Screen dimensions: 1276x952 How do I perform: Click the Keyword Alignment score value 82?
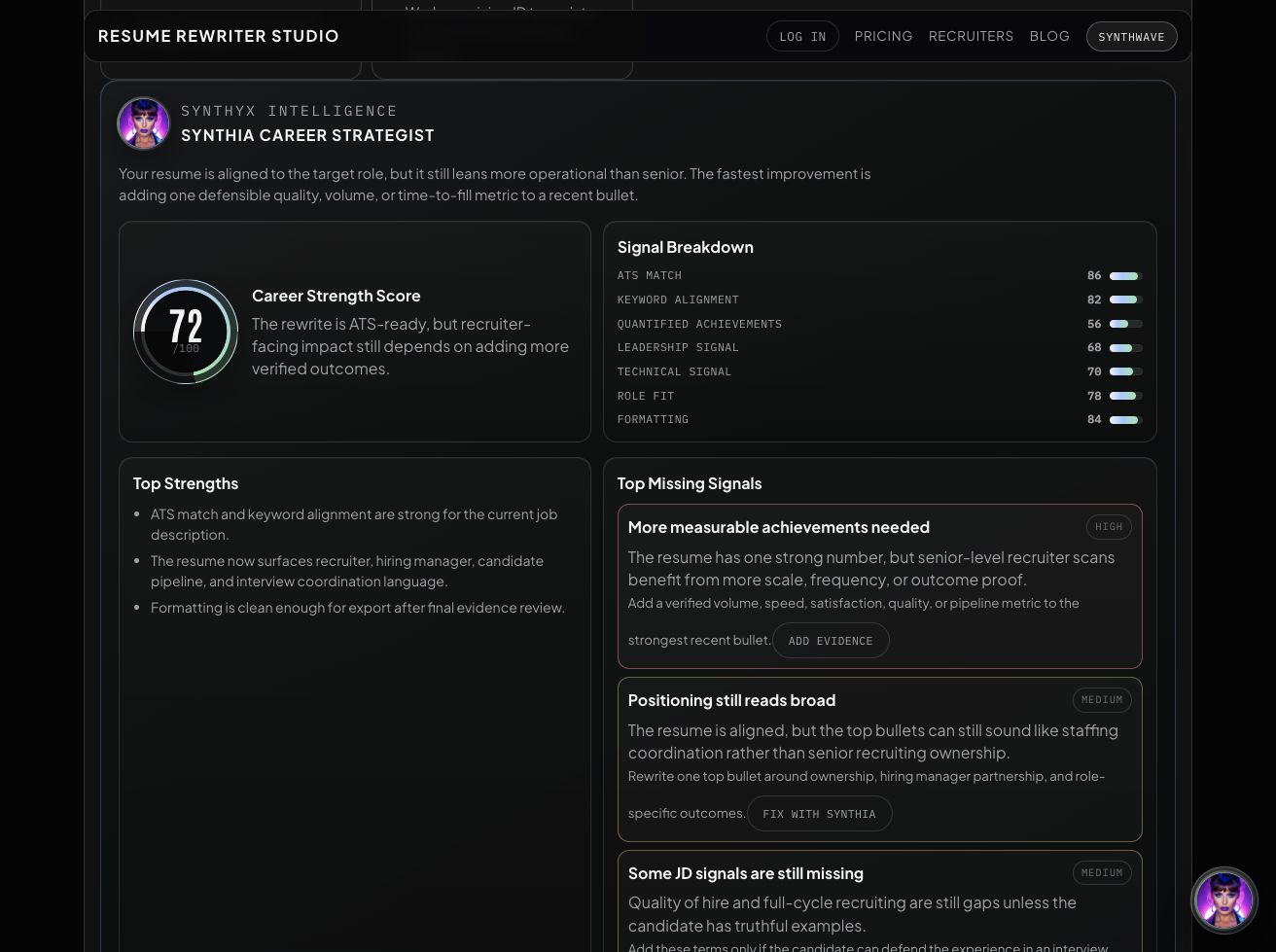tap(1094, 300)
